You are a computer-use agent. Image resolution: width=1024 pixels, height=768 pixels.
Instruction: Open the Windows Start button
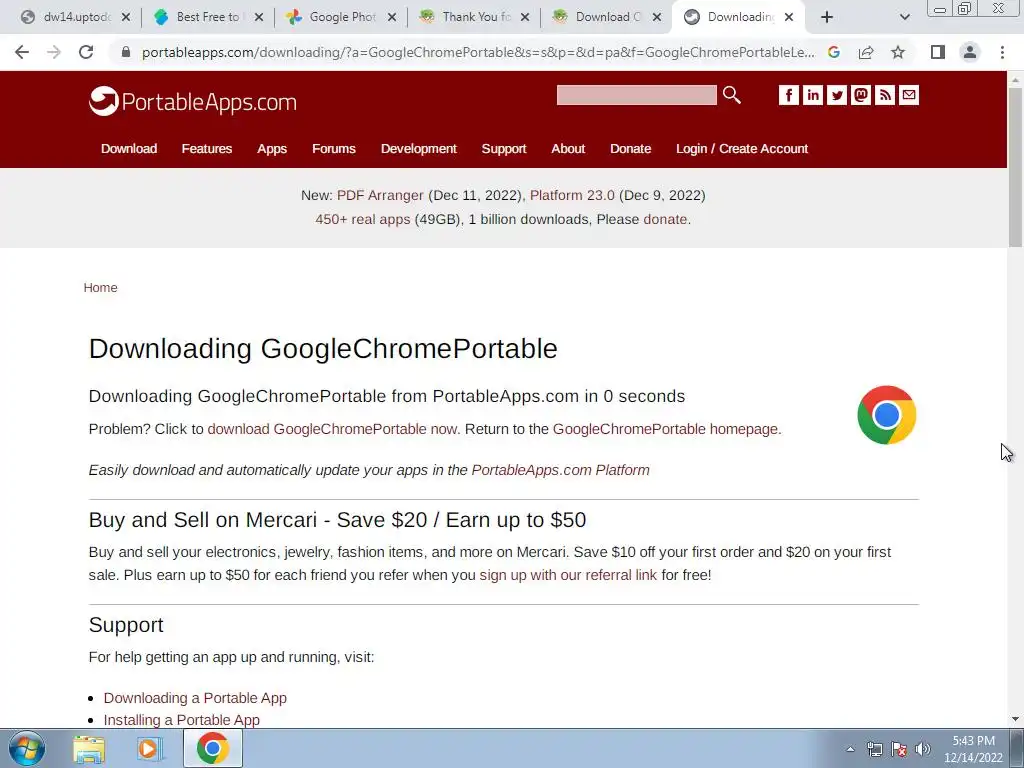27,748
